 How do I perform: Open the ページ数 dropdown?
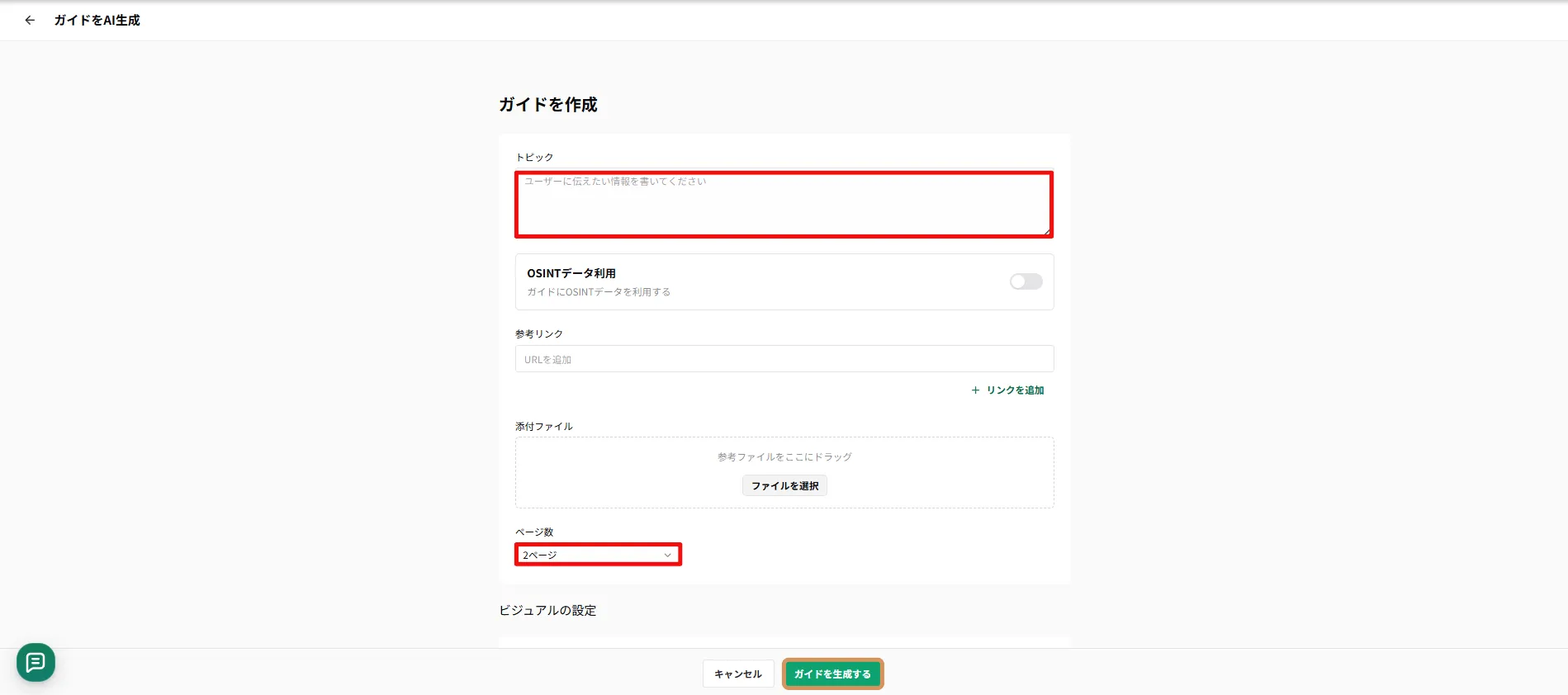pyautogui.click(x=598, y=555)
